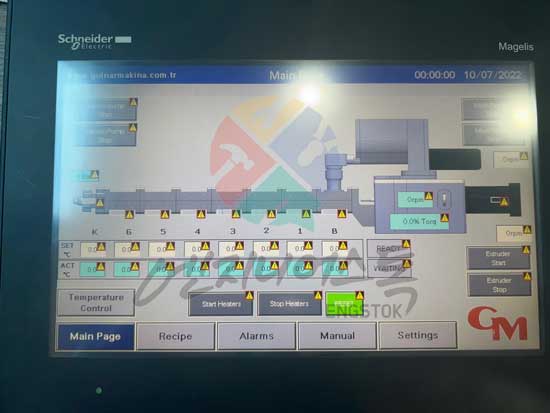Tap the ACT temperature value for zone K

pos(92,270)
